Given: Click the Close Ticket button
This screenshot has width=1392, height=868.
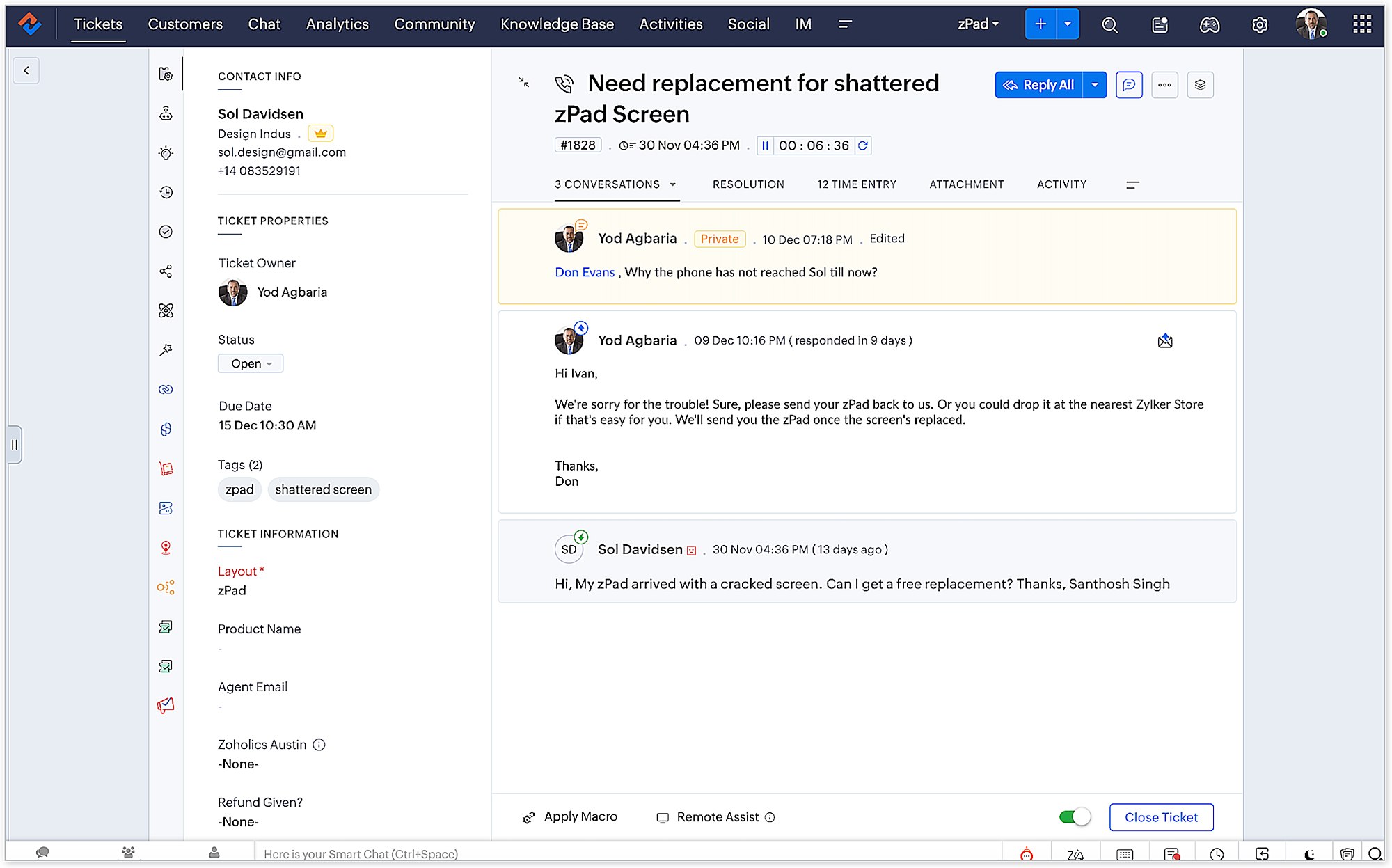Looking at the screenshot, I should coord(1161,817).
